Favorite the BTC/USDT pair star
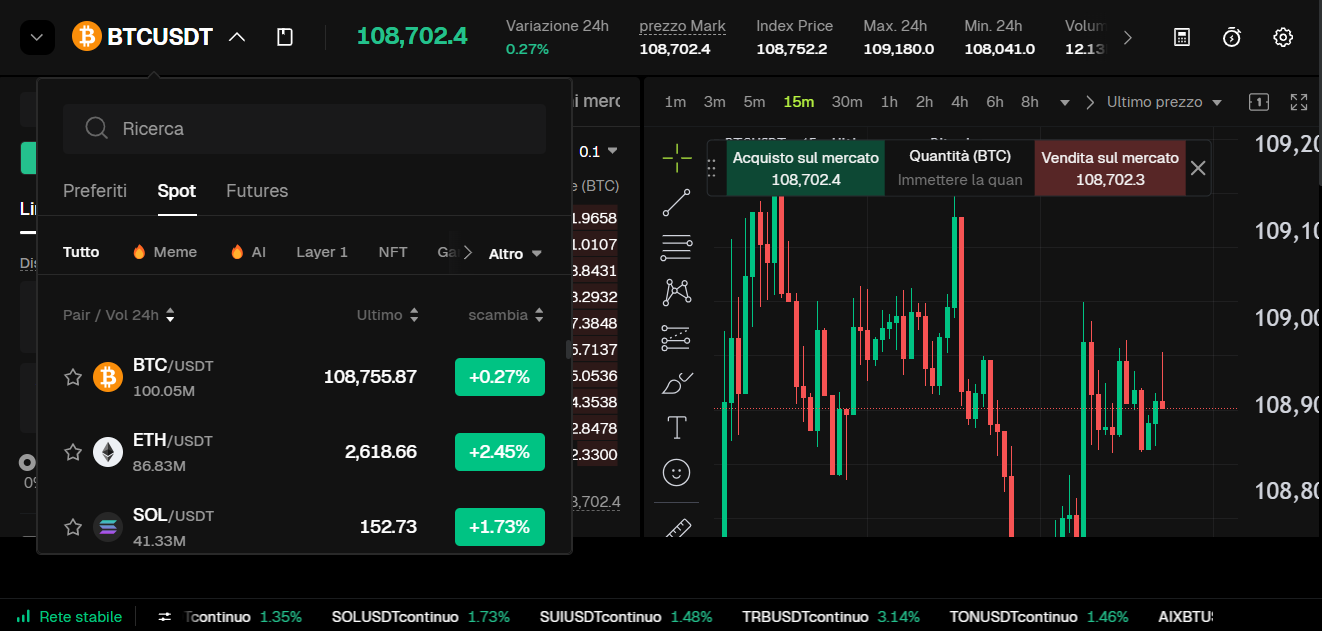The width and height of the screenshot is (1322, 631). click(73, 377)
